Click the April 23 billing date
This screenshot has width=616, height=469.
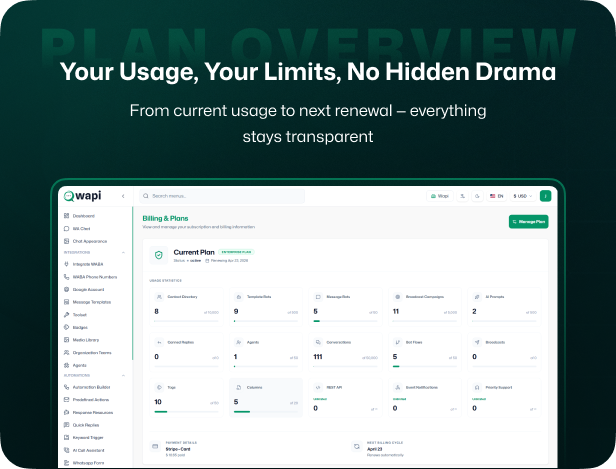click(374, 449)
